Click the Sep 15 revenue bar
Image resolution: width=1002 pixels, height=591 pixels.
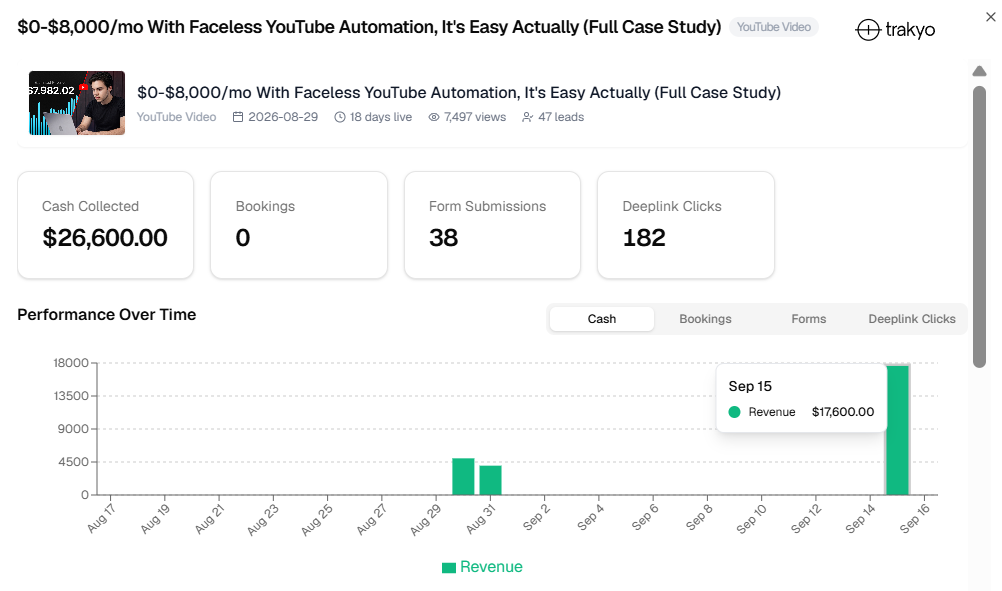898,430
